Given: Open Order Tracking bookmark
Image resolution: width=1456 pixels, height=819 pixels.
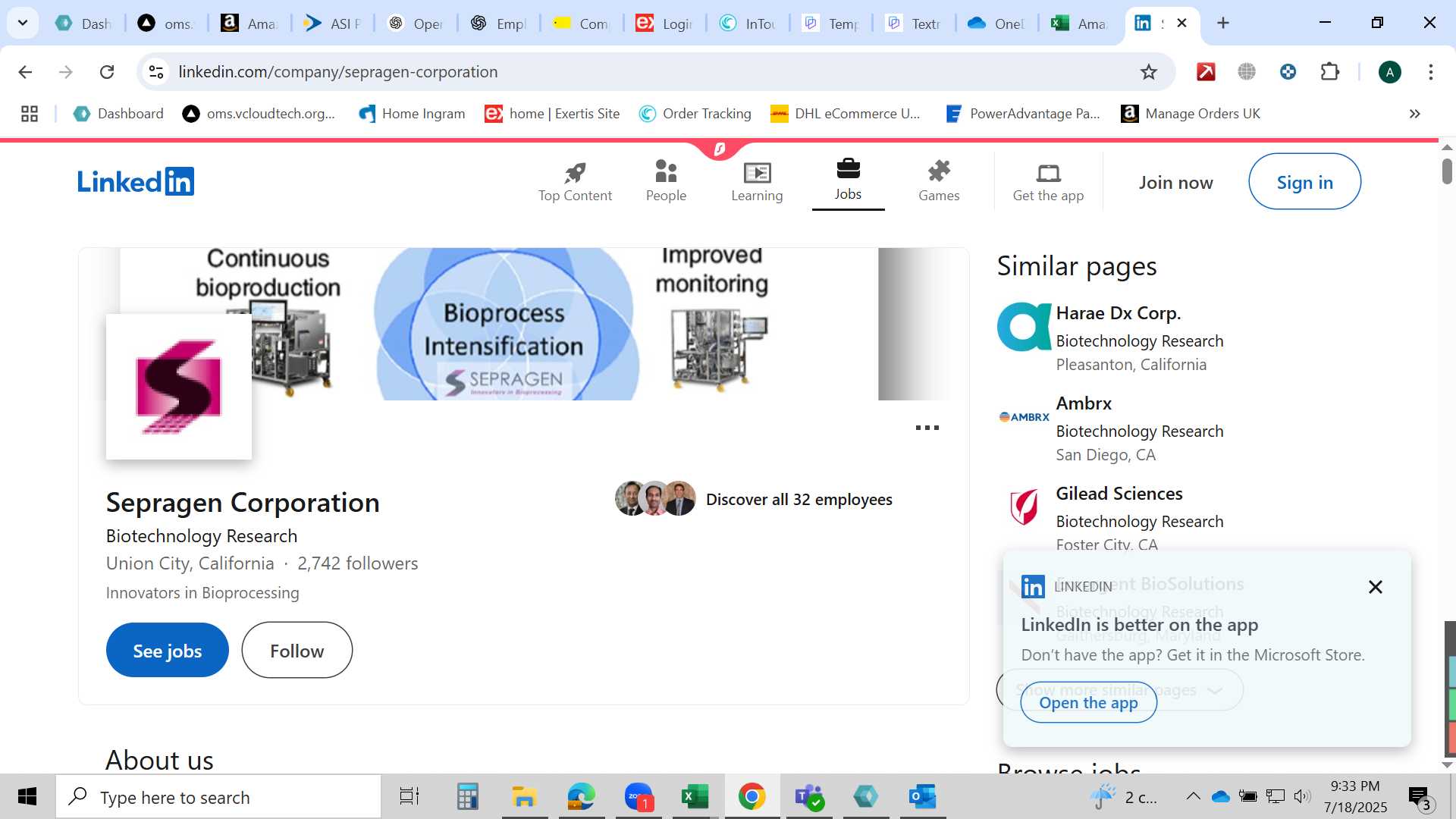Looking at the screenshot, I should (x=695, y=114).
